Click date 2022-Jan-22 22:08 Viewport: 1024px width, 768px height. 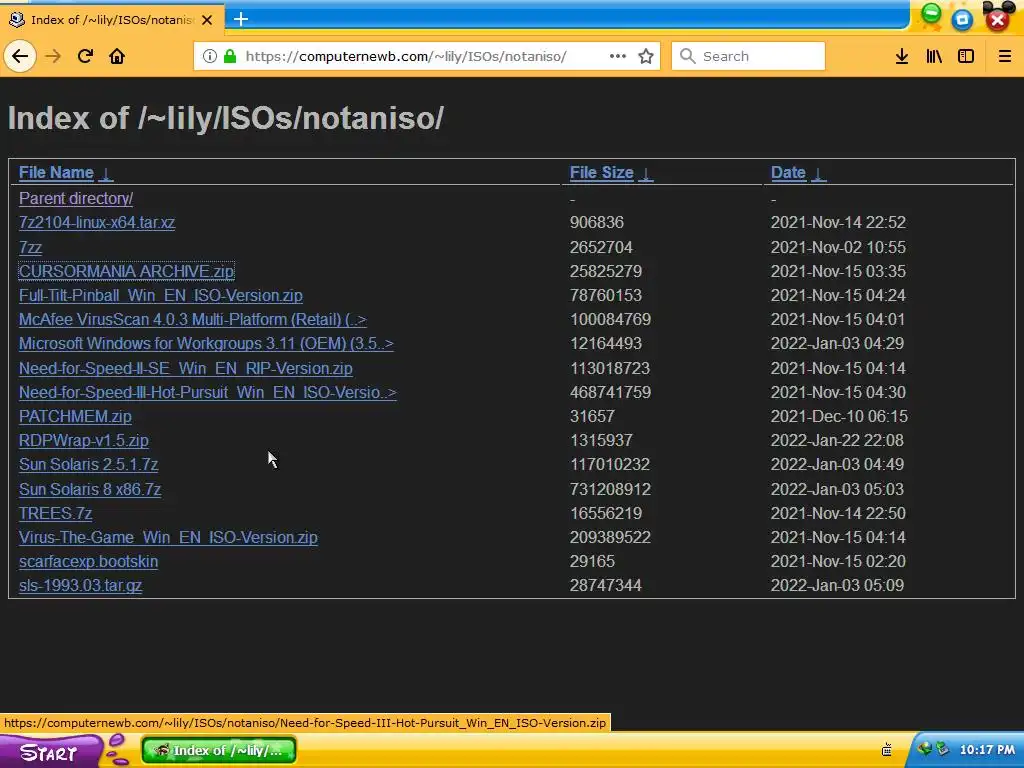click(x=837, y=441)
